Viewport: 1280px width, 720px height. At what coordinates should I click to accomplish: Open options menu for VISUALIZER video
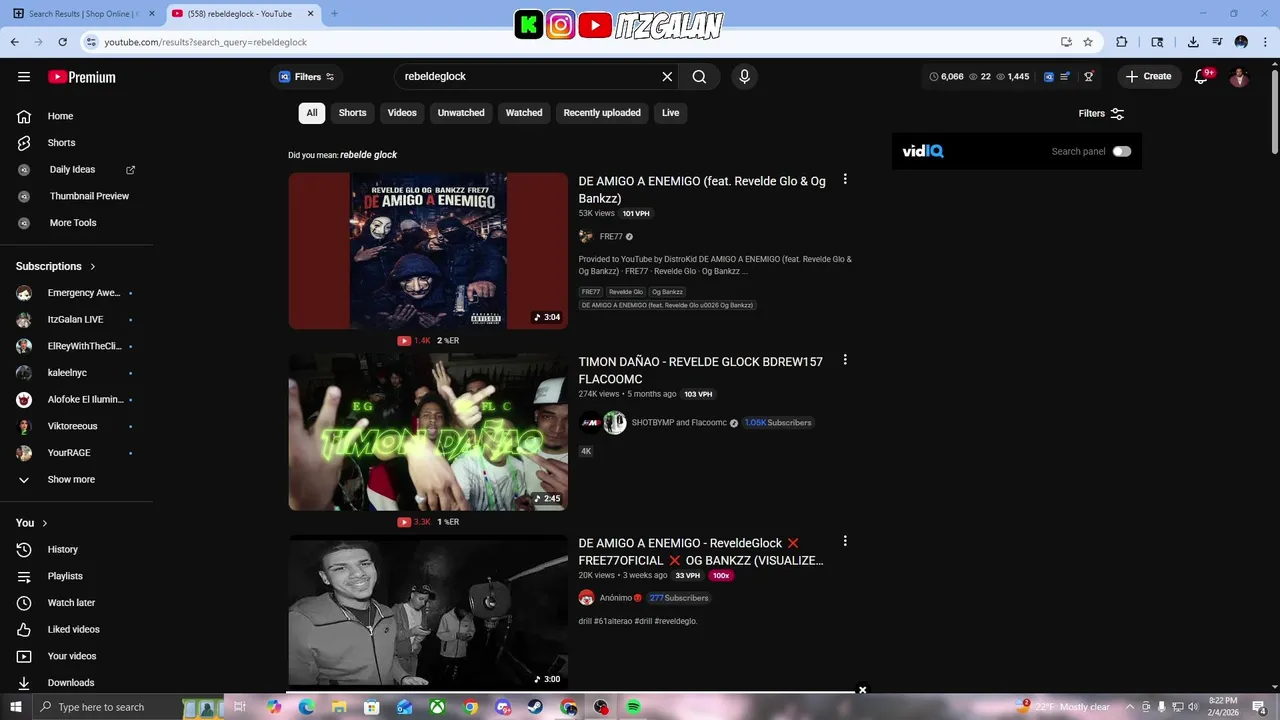pyautogui.click(x=845, y=541)
